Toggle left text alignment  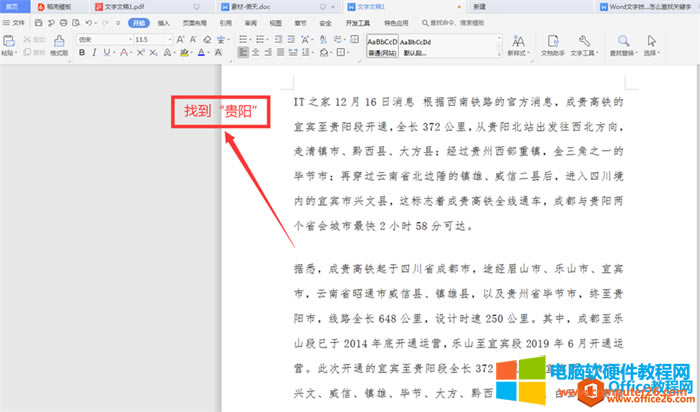(243, 52)
